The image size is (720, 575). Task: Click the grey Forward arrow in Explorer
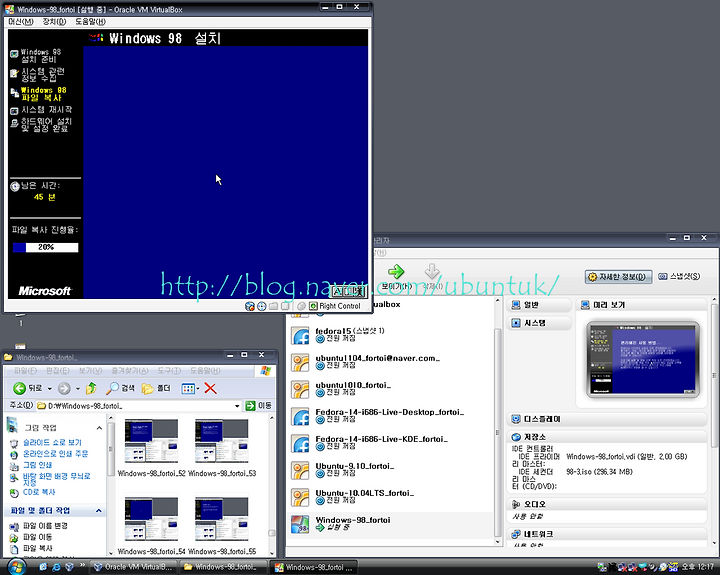click(64, 389)
